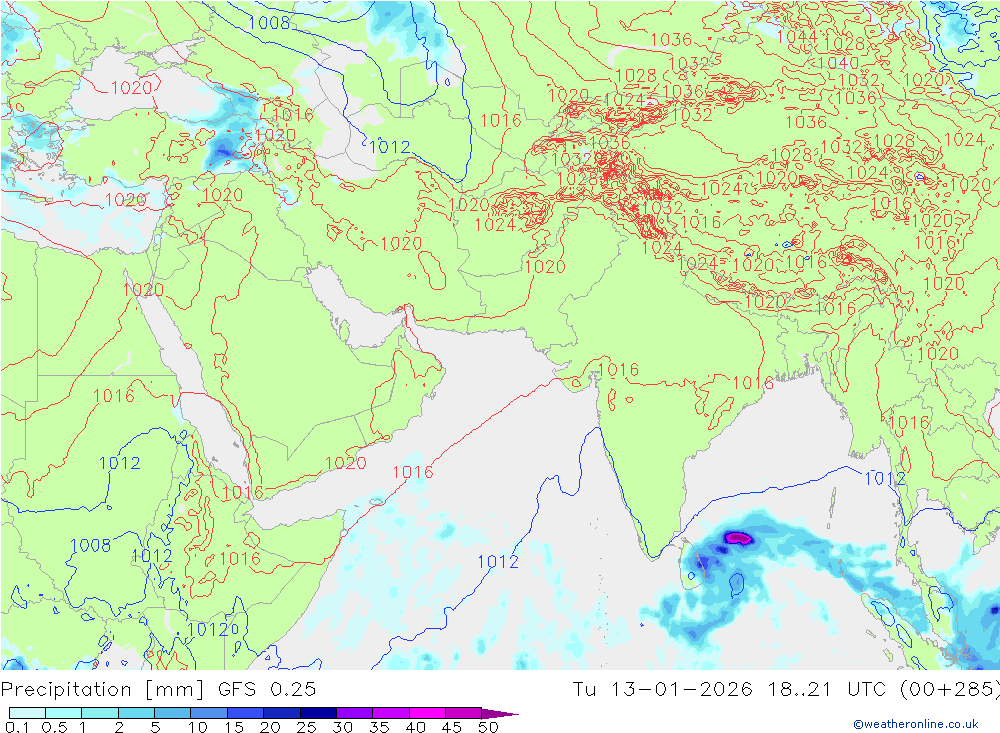Click the 45–50 mm legend swatch

(x=463, y=713)
